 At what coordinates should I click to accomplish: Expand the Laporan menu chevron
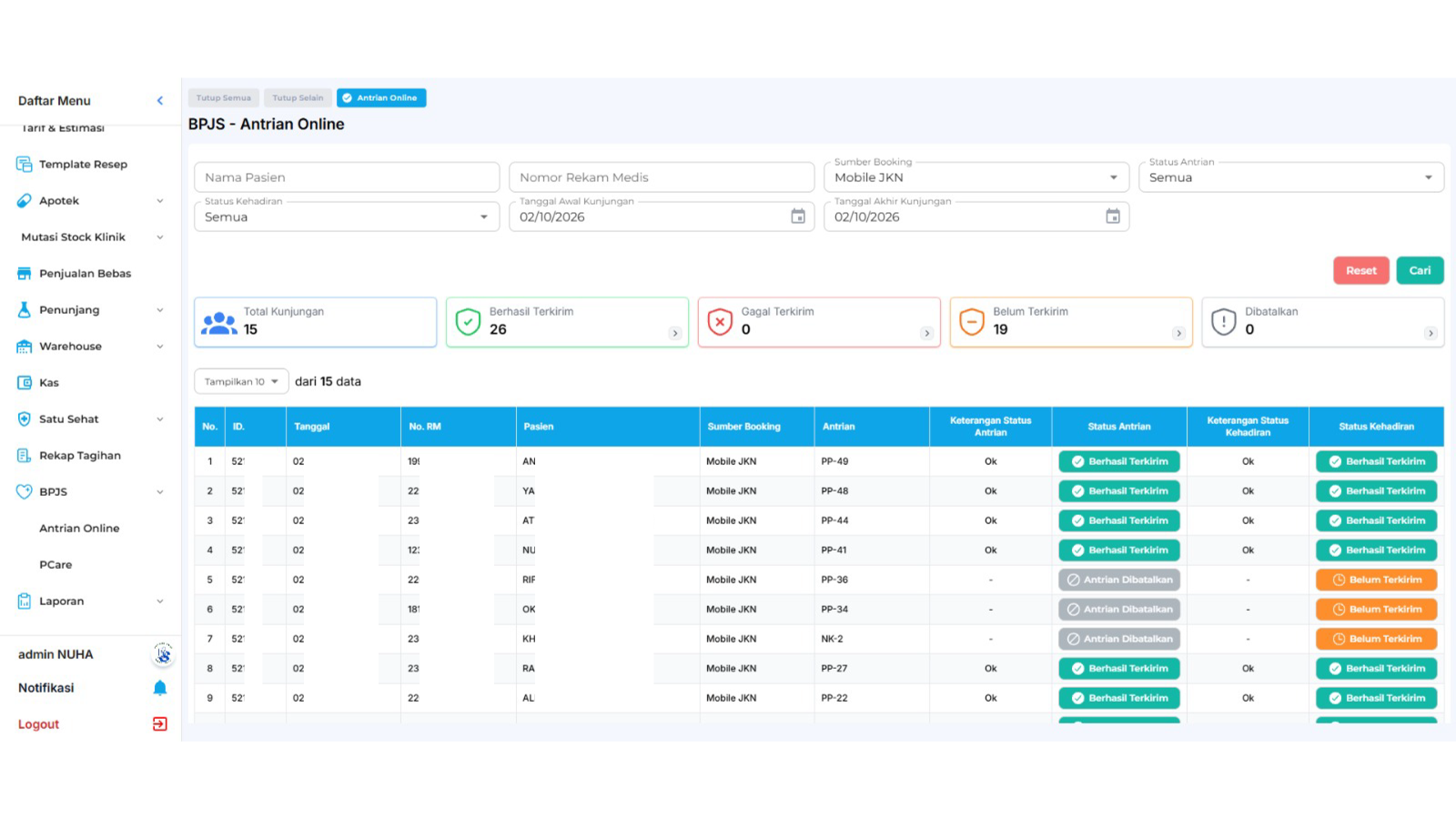[x=160, y=602]
